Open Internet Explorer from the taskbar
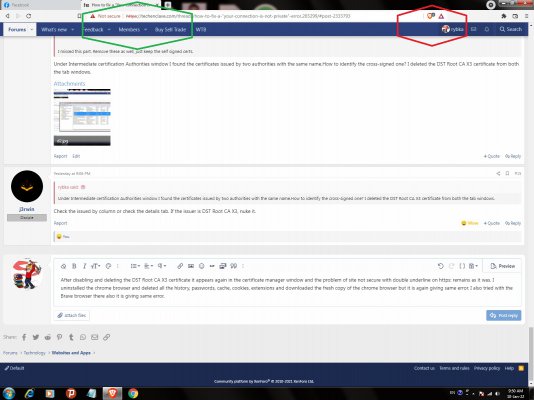This screenshot has width=534, height=400. click(x=30, y=394)
